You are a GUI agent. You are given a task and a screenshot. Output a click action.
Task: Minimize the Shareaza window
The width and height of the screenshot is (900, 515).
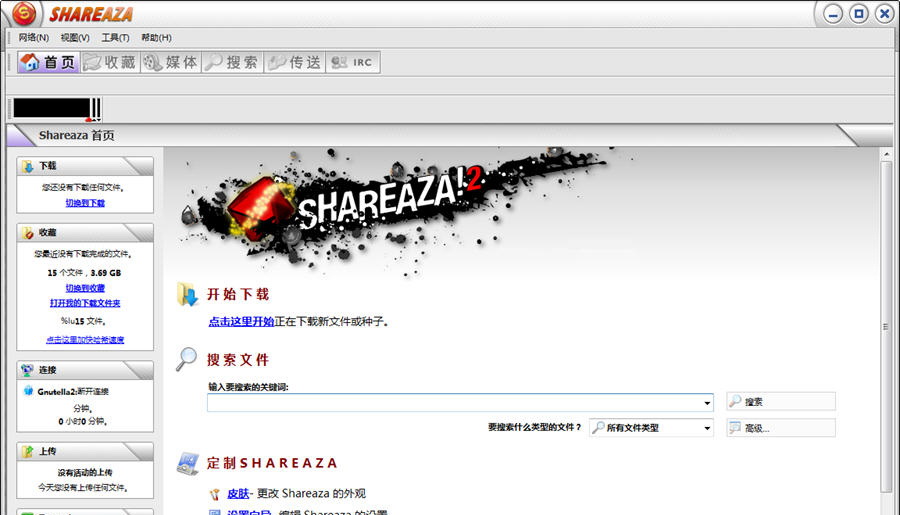point(833,14)
